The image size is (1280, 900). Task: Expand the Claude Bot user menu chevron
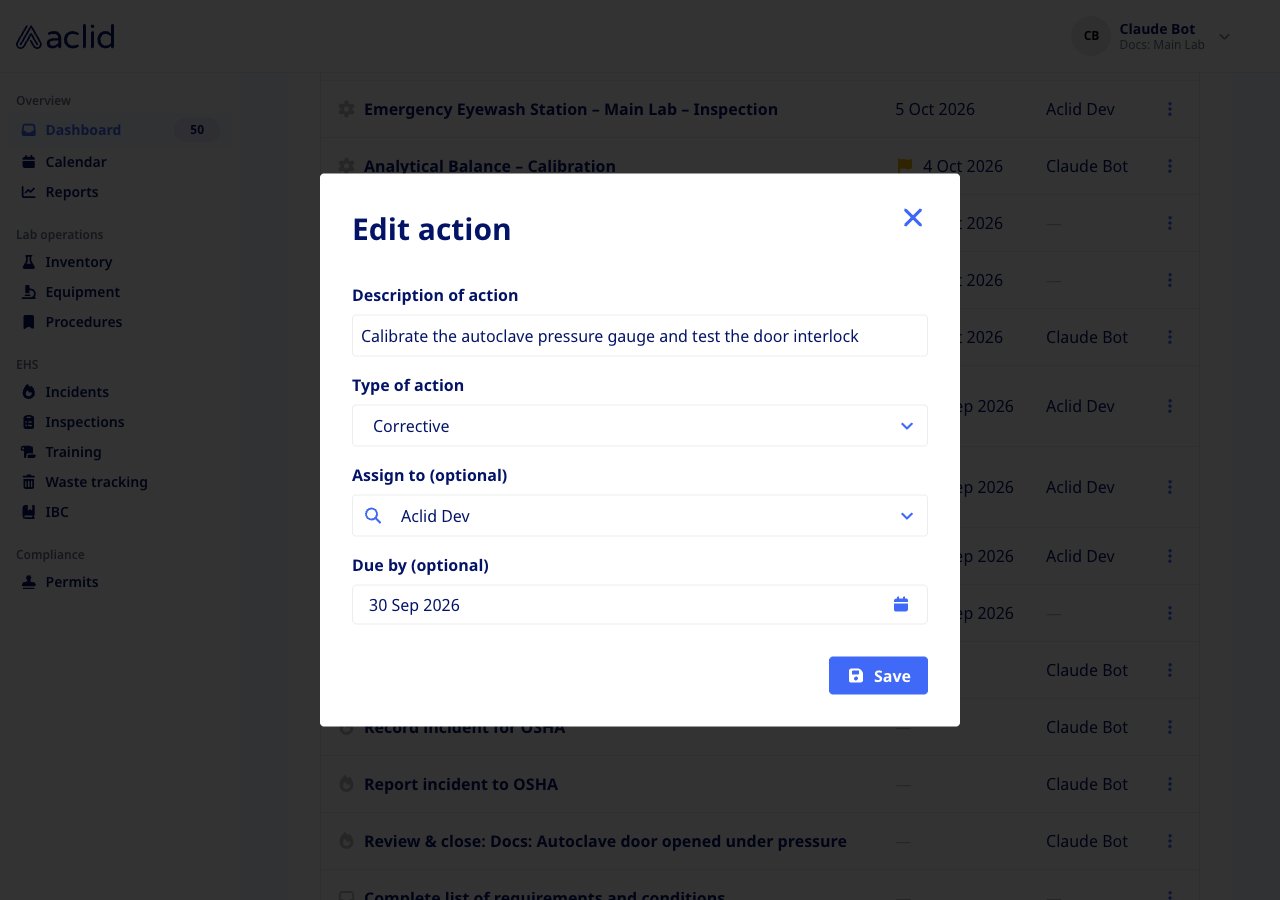tap(1224, 37)
